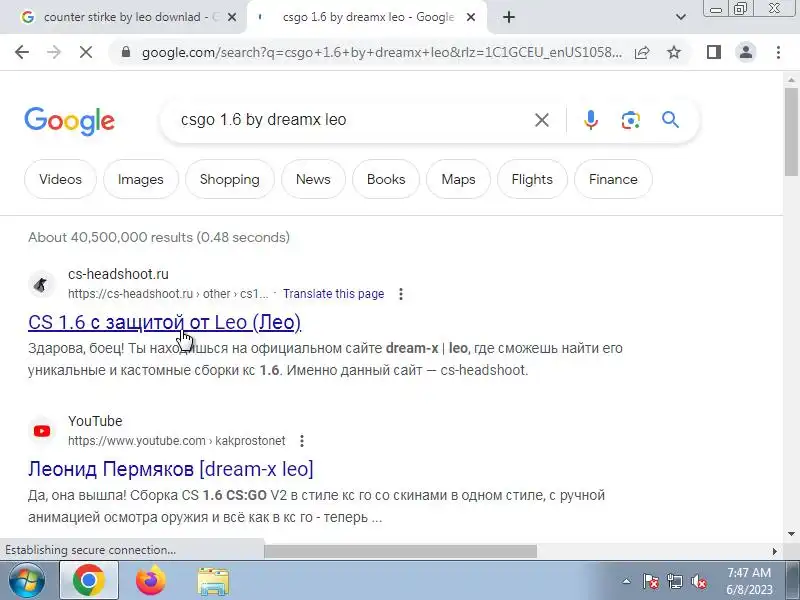Open the clock showing 7:47 AM
The width and height of the screenshot is (800, 600).
pos(749,581)
